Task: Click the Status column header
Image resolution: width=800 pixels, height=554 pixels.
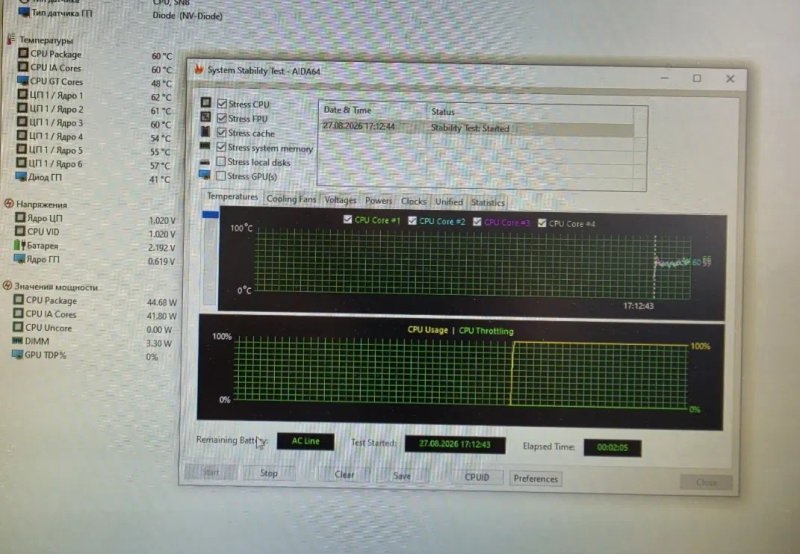Action: point(531,112)
